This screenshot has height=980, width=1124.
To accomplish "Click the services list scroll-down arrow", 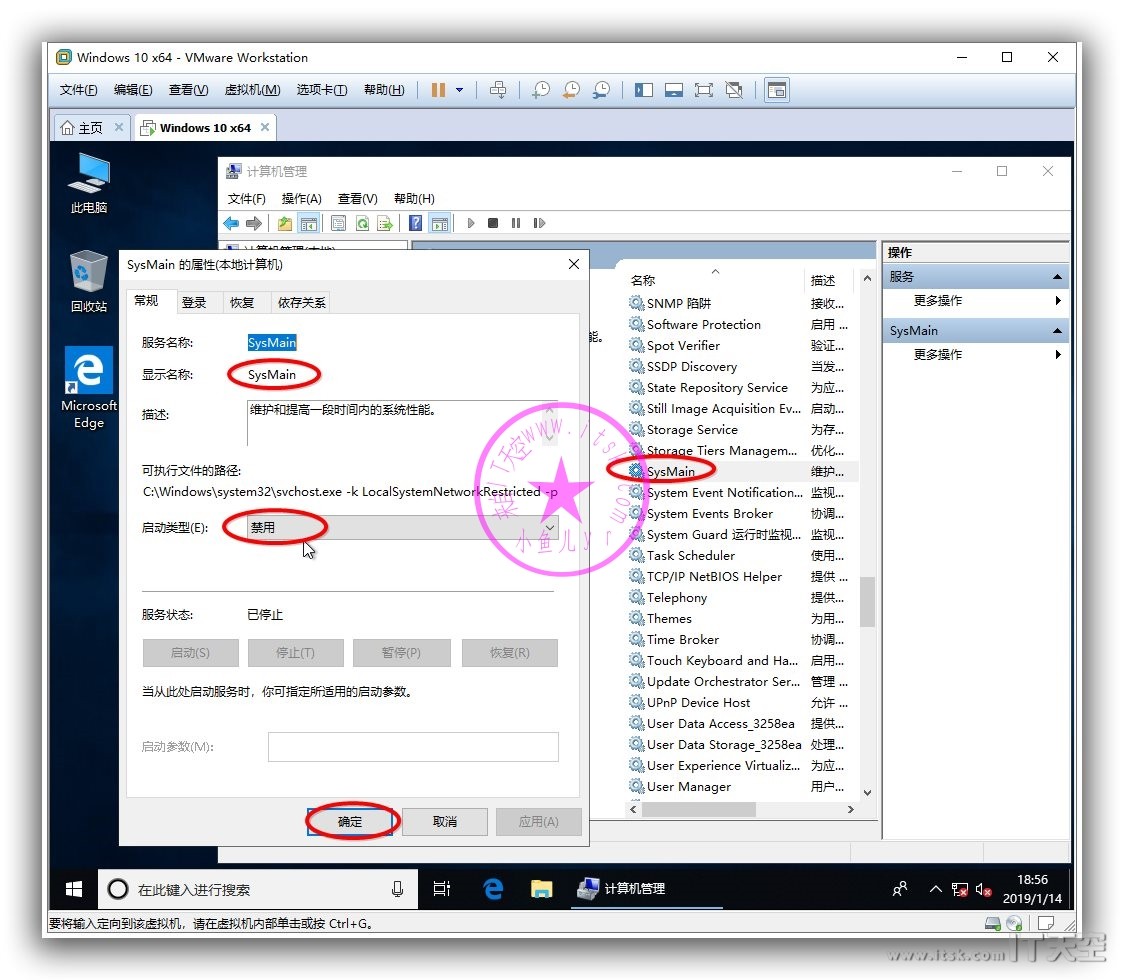I will tap(867, 793).
